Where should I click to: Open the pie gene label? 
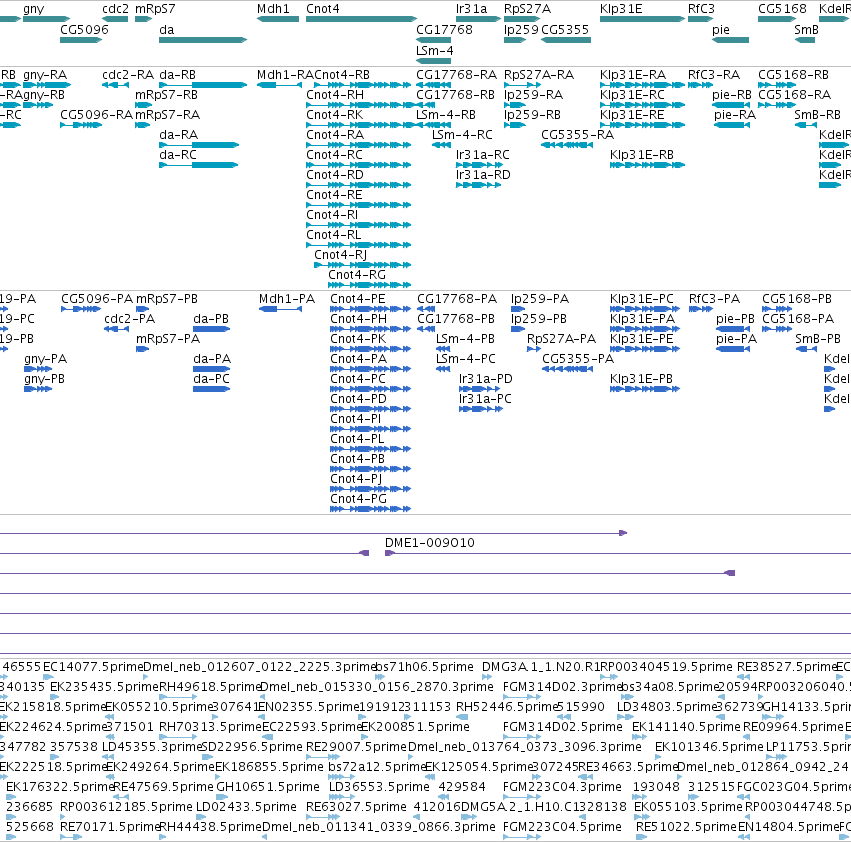721,29
